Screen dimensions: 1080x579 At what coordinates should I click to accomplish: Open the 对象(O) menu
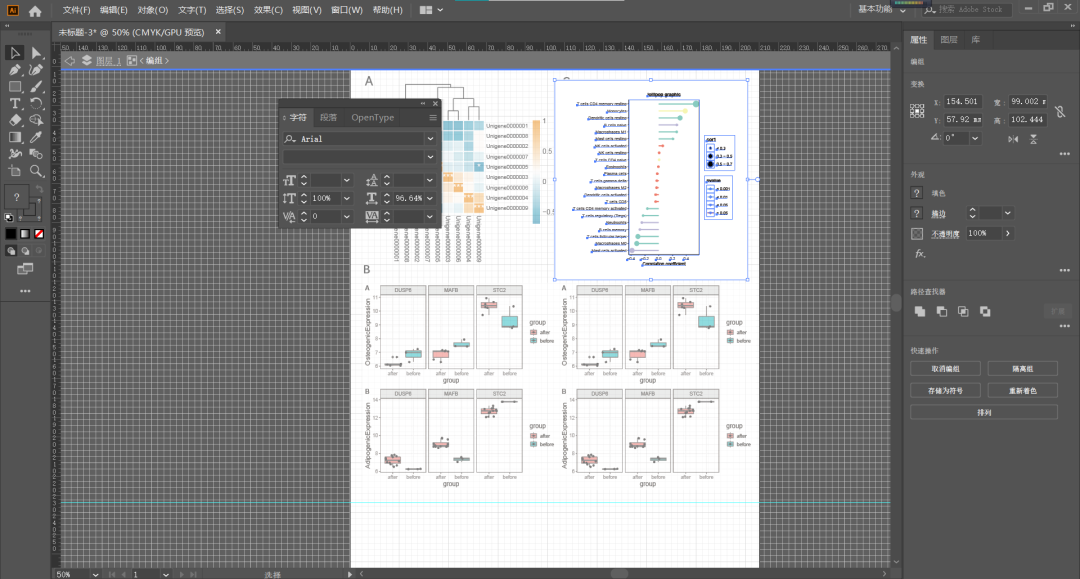click(152, 10)
